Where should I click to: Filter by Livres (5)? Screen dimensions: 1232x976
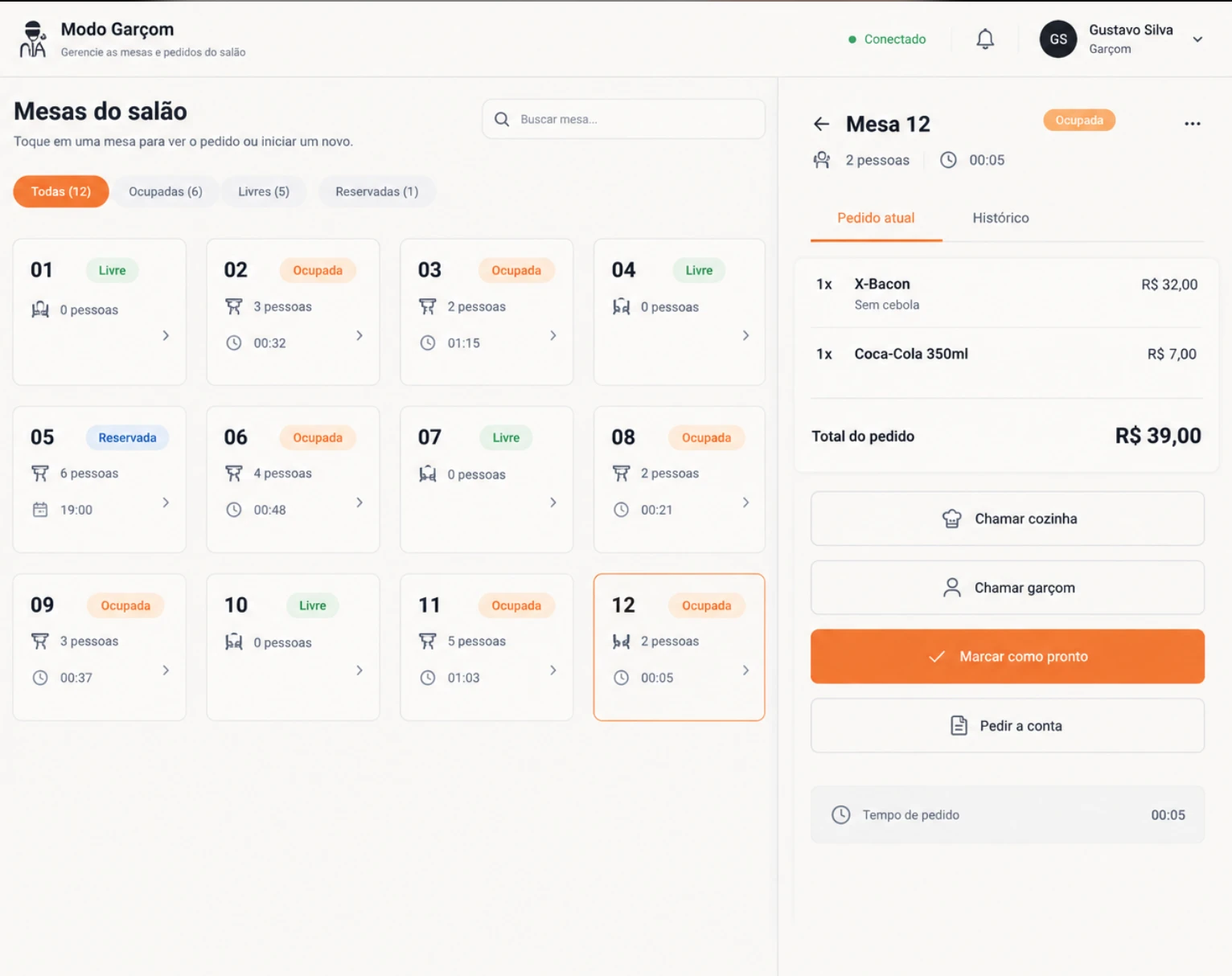coord(264,191)
